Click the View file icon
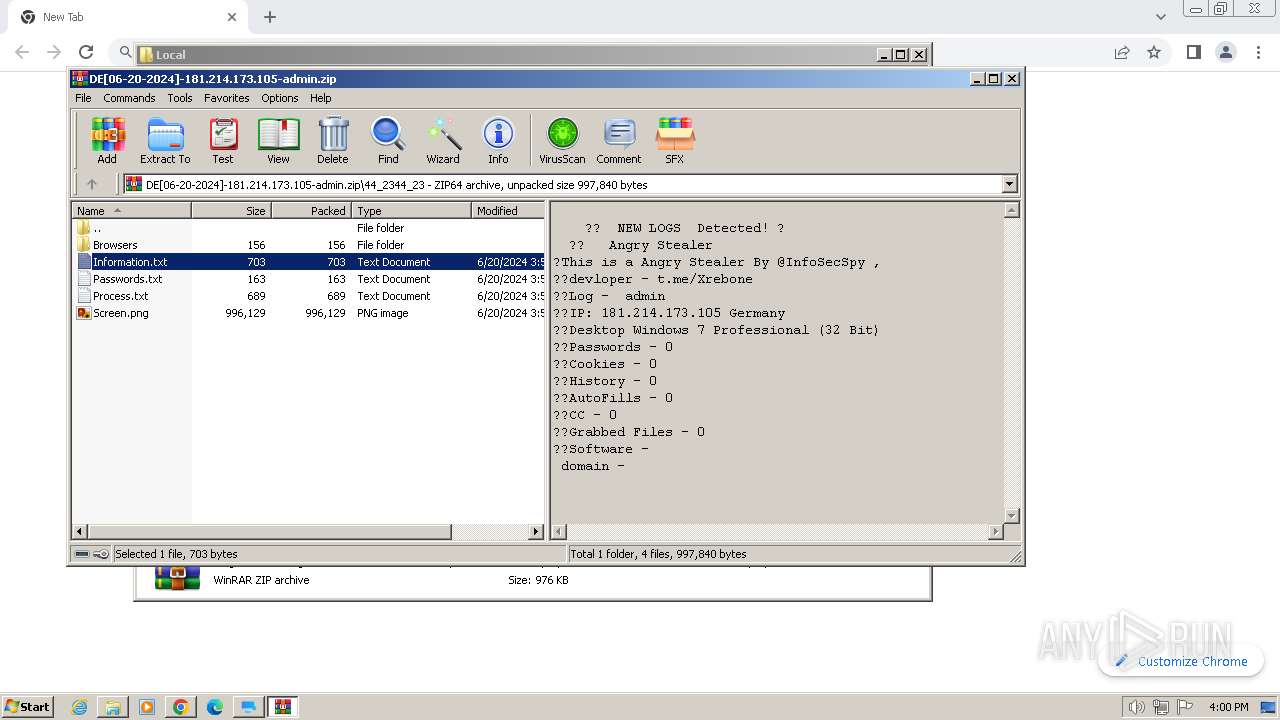The image size is (1280, 720). tap(278, 140)
